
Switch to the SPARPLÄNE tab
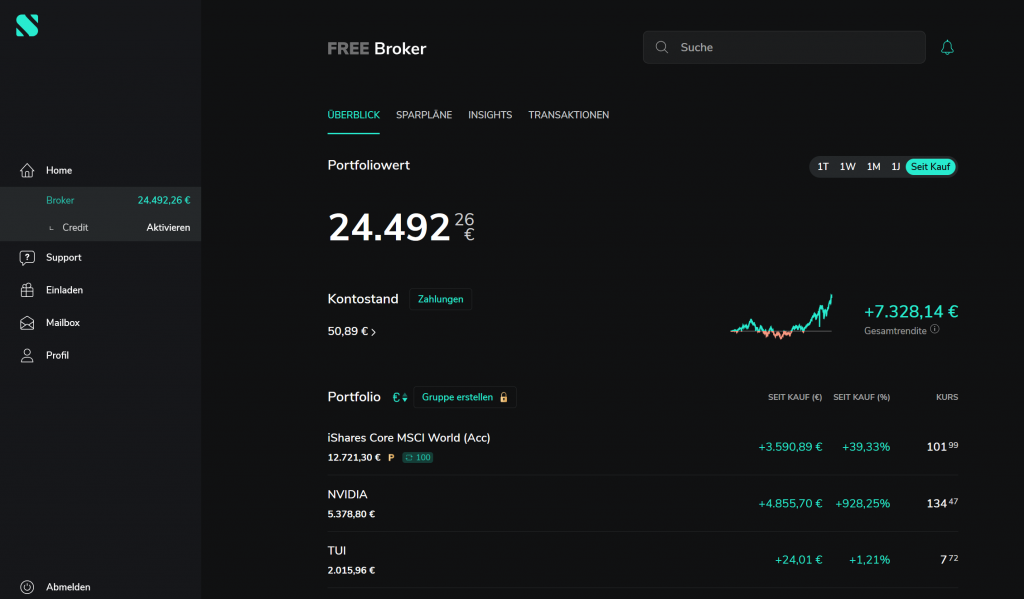pyautogui.click(x=424, y=114)
